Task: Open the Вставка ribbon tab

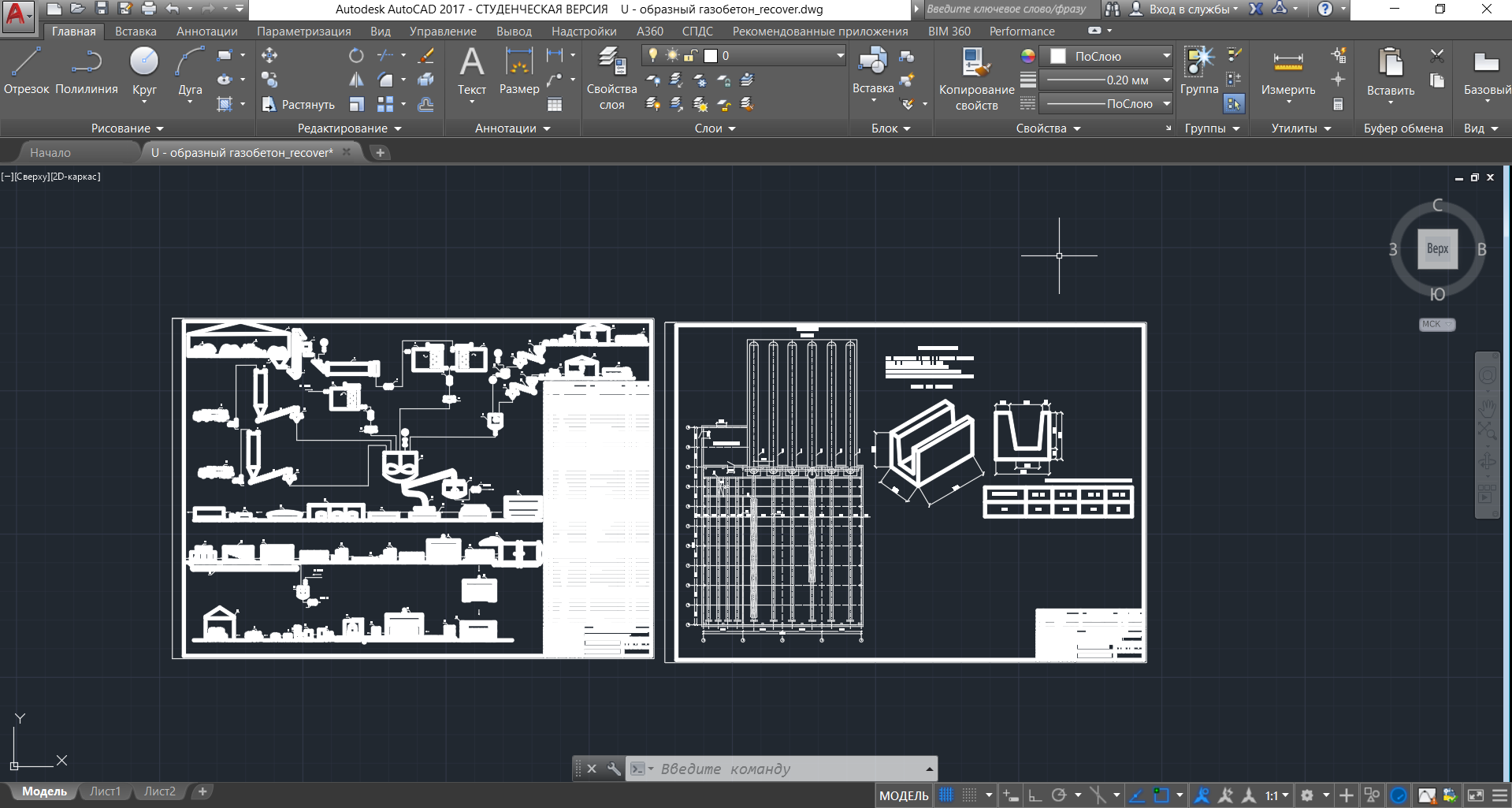Action: pos(136,32)
